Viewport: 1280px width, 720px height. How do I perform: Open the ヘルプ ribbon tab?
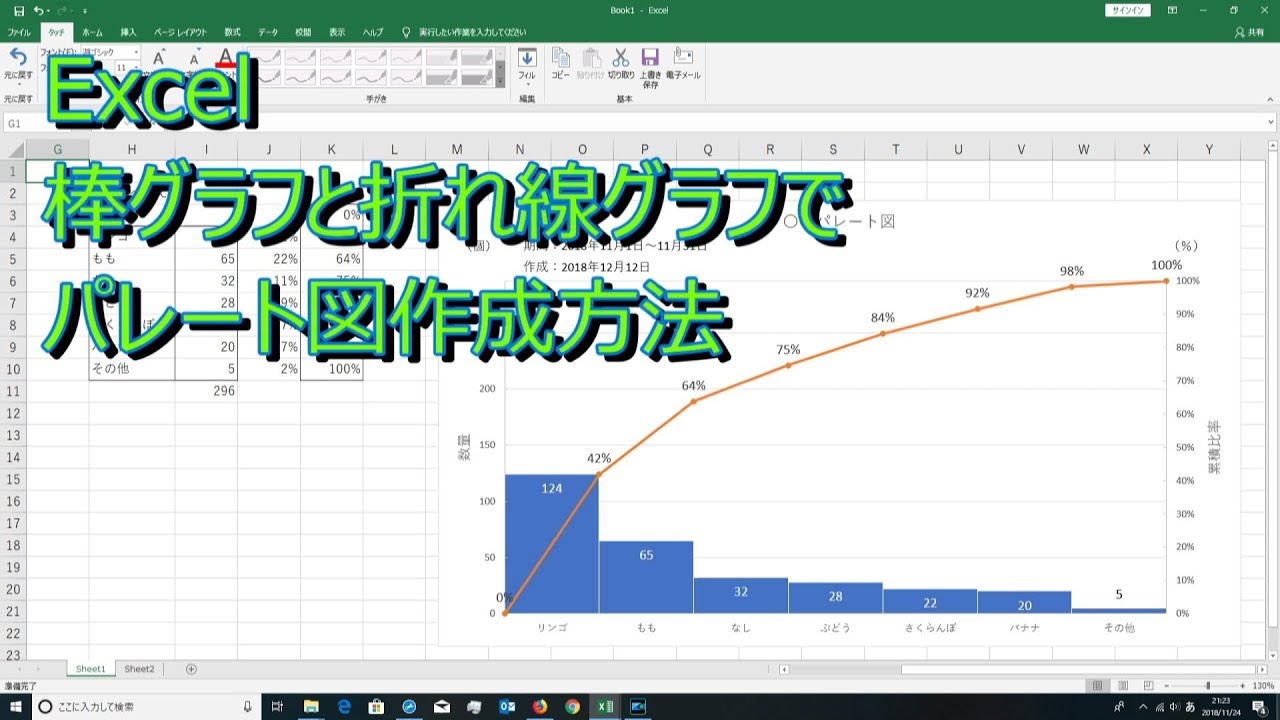click(x=372, y=32)
